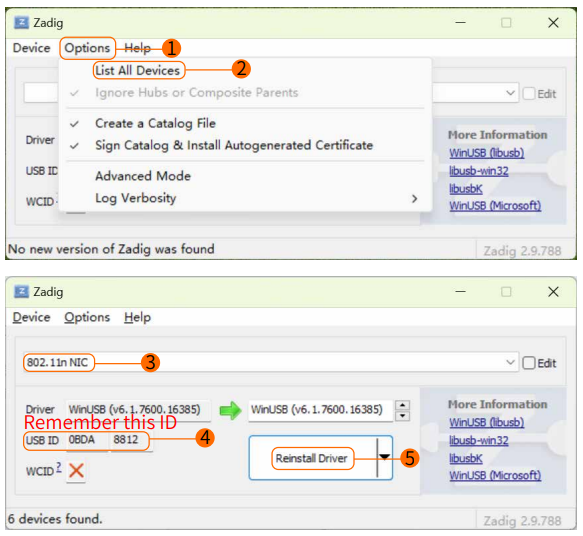Open WinUSB (libusb) link in bottom window
The height and width of the screenshot is (536, 583).
click(486, 422)
